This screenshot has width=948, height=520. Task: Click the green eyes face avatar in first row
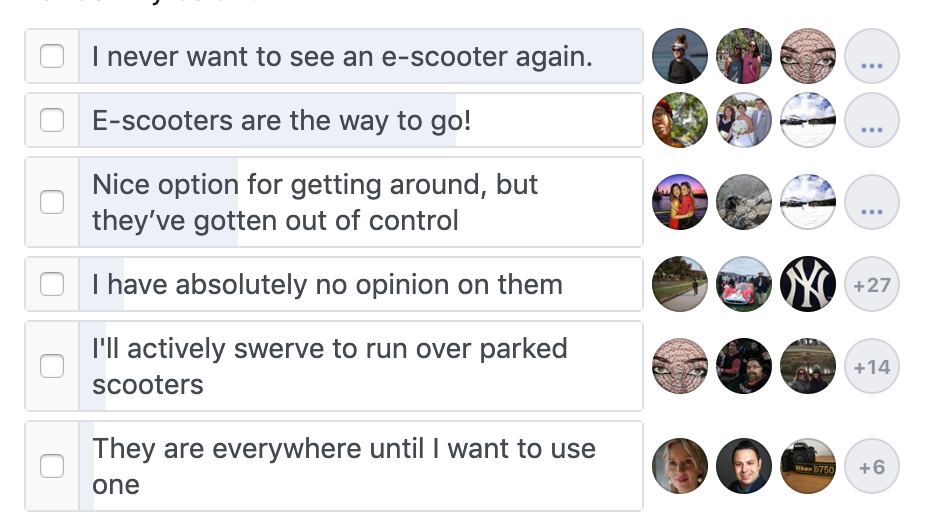click(x=807, y=56)
